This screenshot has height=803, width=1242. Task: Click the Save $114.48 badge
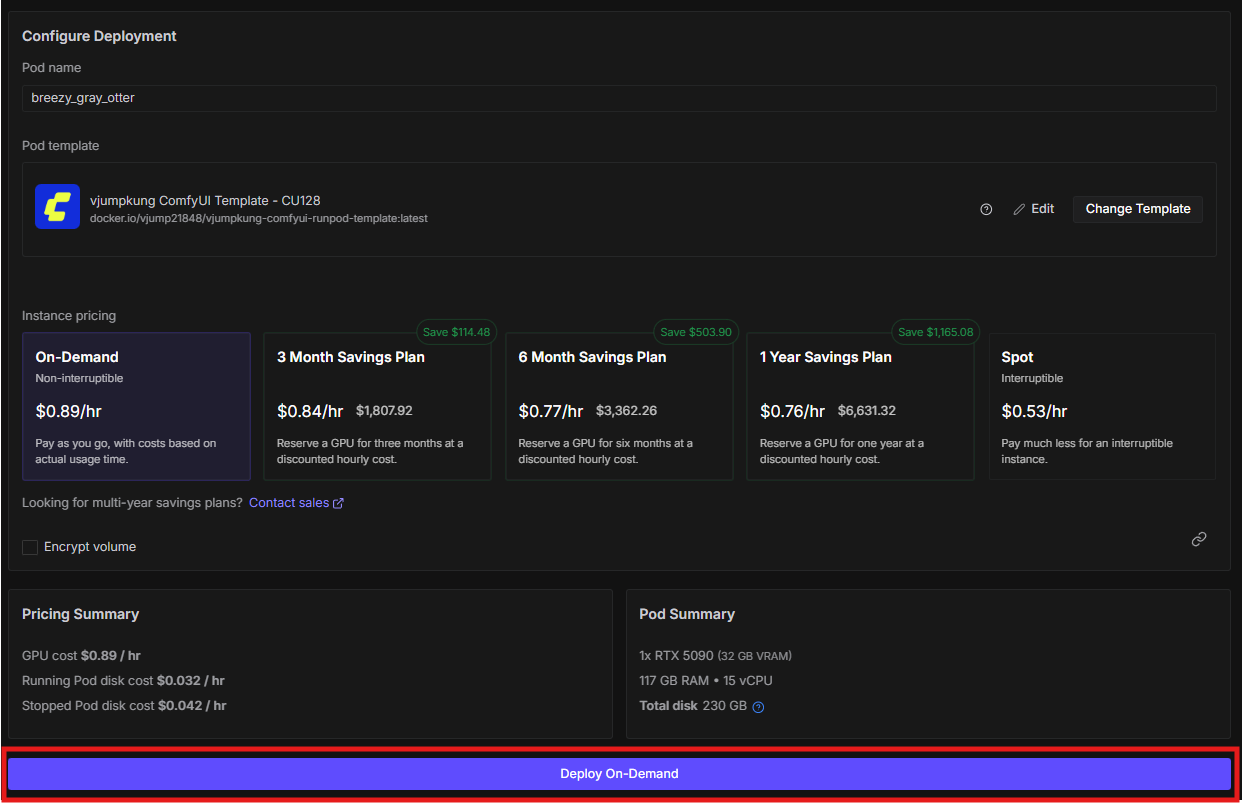coord(456,332)
